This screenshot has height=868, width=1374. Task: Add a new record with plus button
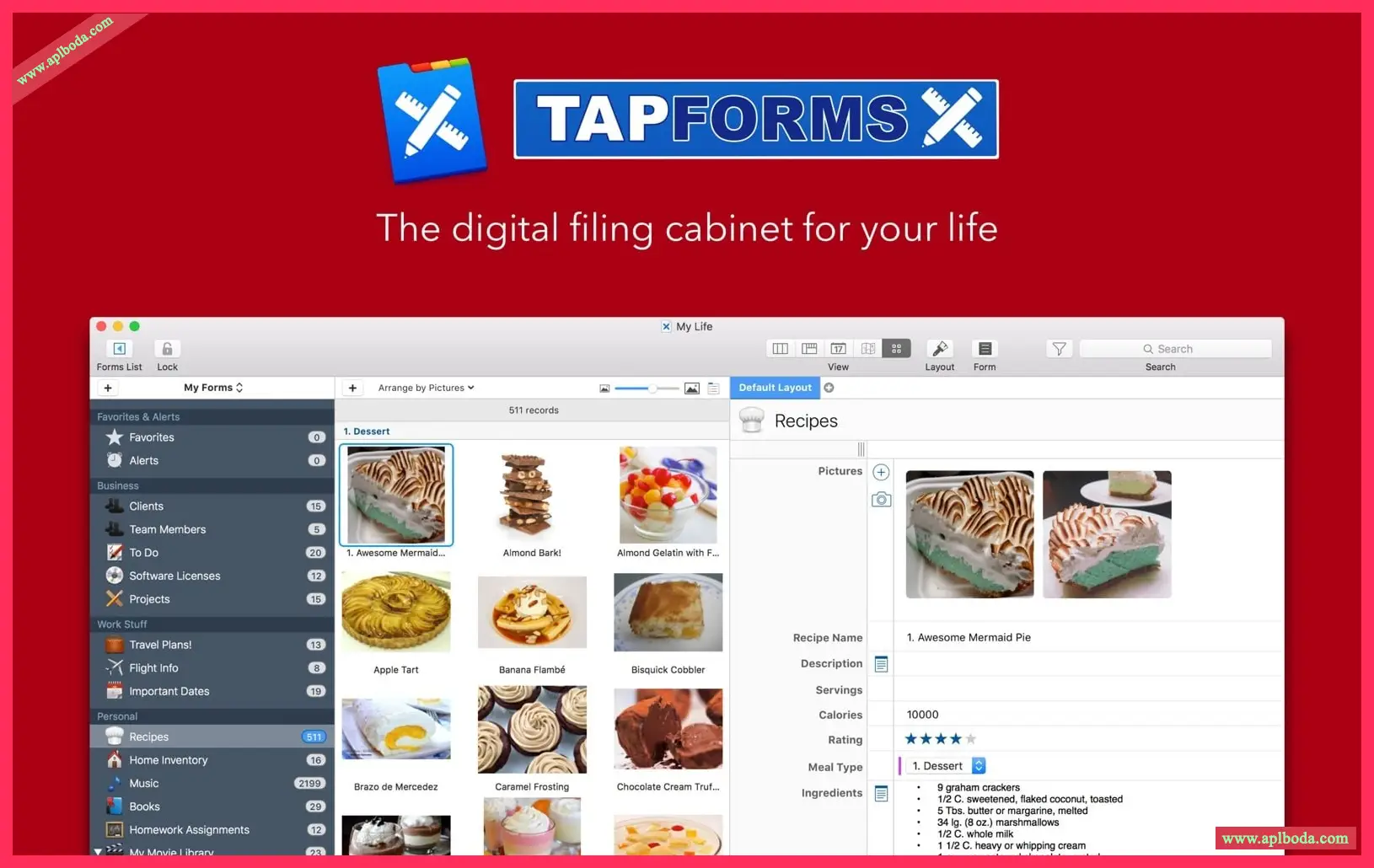[352, 388]
